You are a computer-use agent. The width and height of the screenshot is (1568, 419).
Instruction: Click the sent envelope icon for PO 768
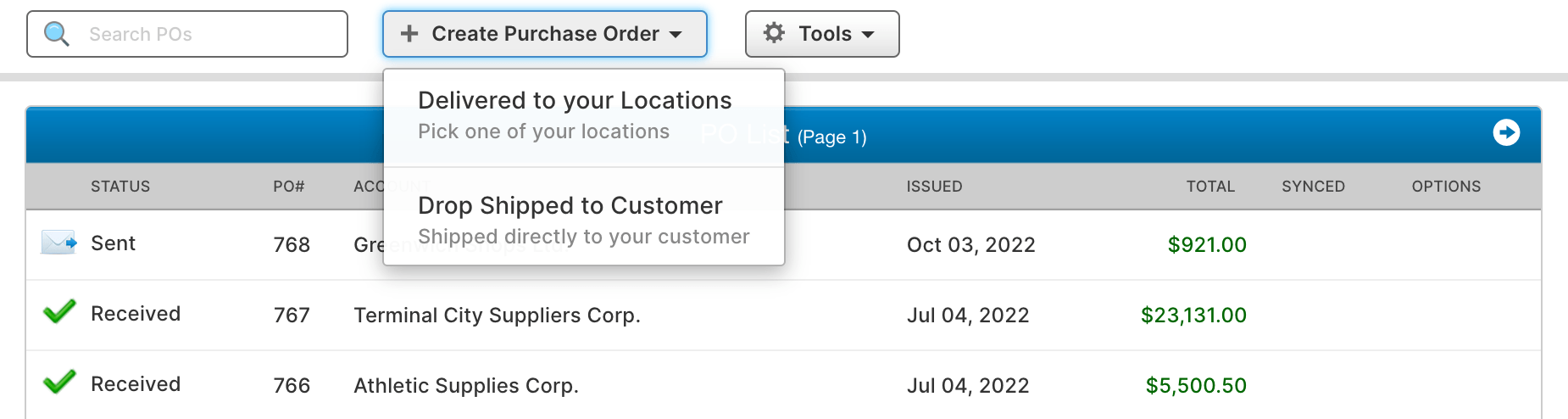(58, 243)
